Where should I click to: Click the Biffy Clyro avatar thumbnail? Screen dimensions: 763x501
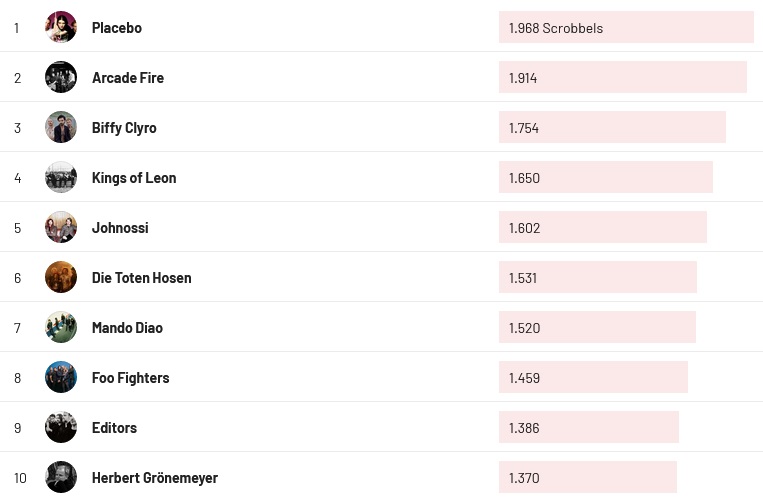pyautogui.click(x=61, y=127)
